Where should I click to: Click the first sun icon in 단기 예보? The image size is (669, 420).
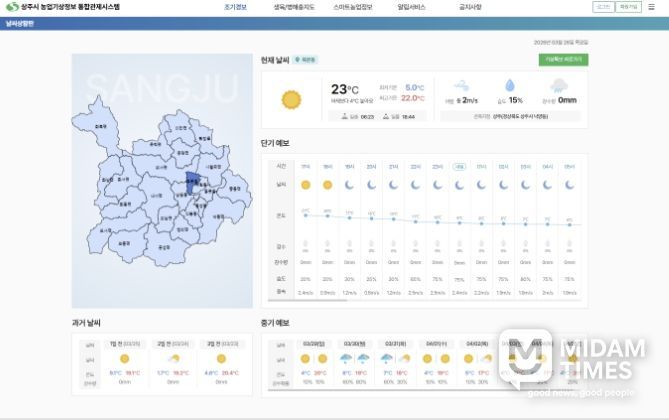coord(305,185)
